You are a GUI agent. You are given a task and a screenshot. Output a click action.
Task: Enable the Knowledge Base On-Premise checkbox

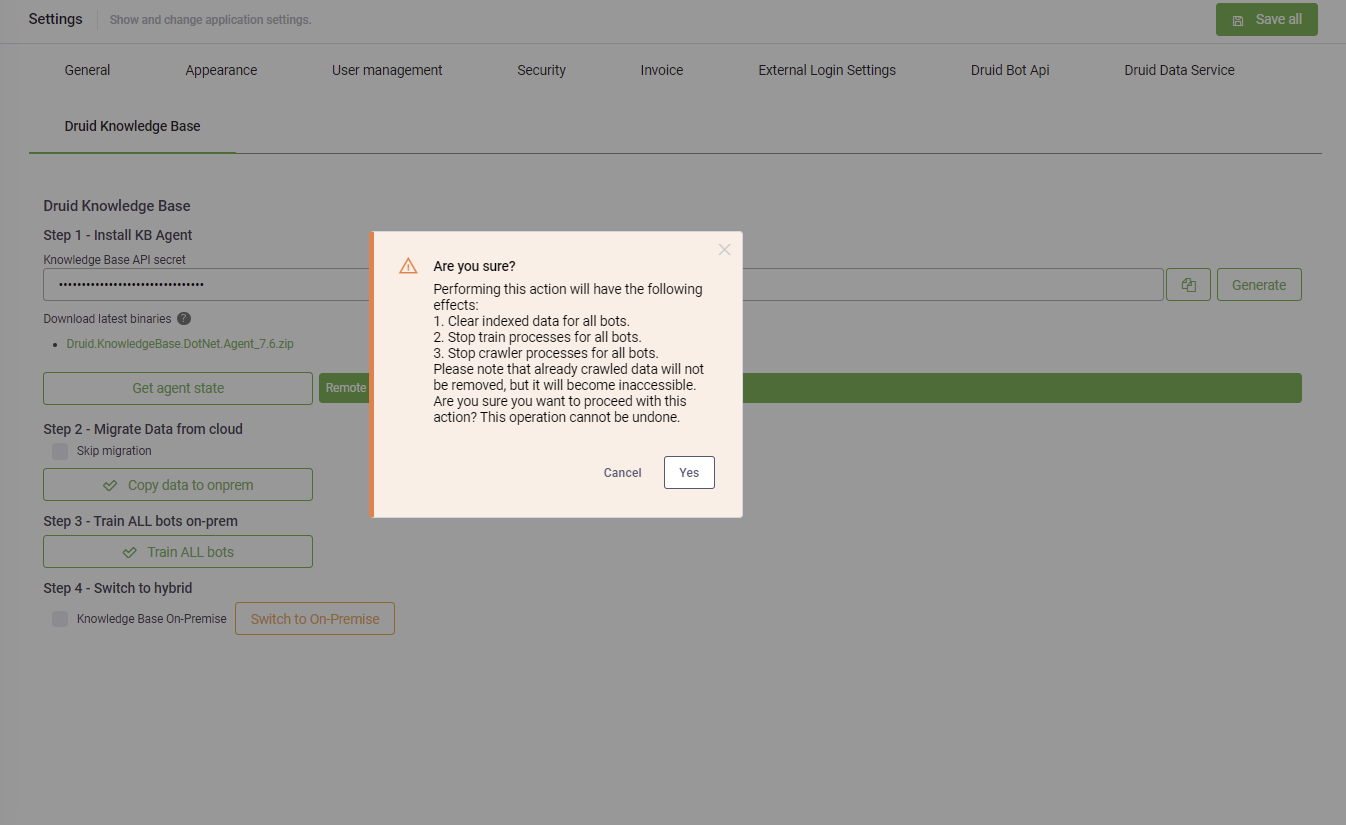(60, 619)
